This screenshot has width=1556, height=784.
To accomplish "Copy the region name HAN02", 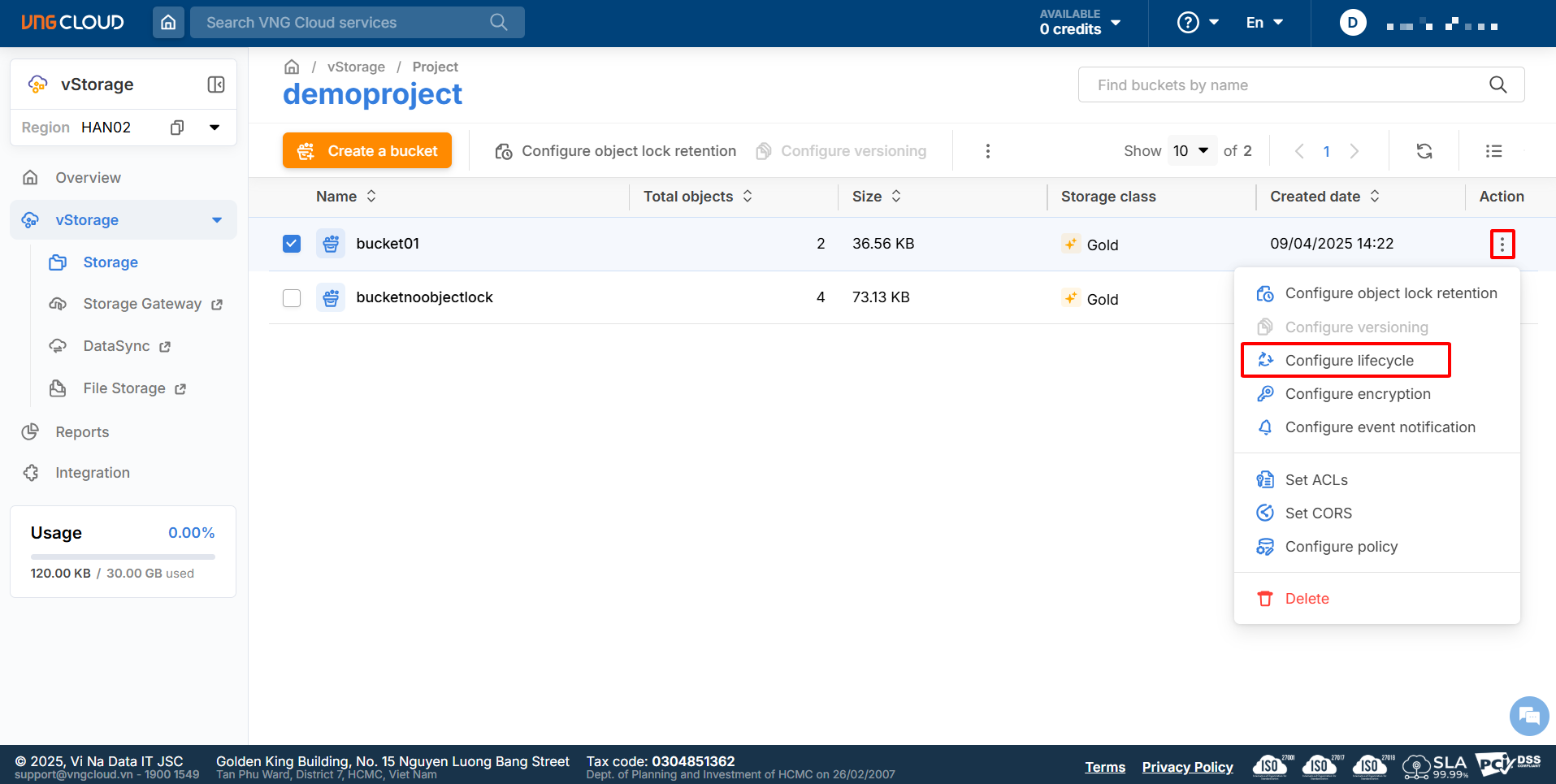I will coord(177,128).
